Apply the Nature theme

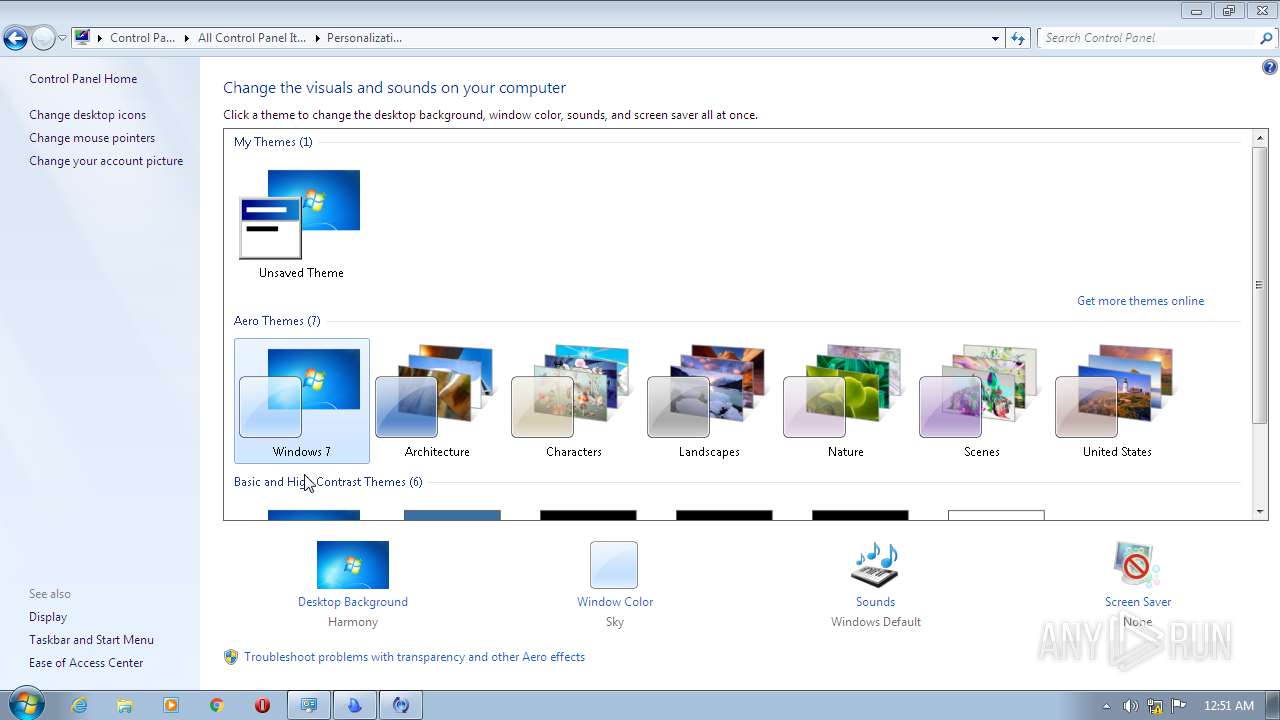click(x=845, y=400)
